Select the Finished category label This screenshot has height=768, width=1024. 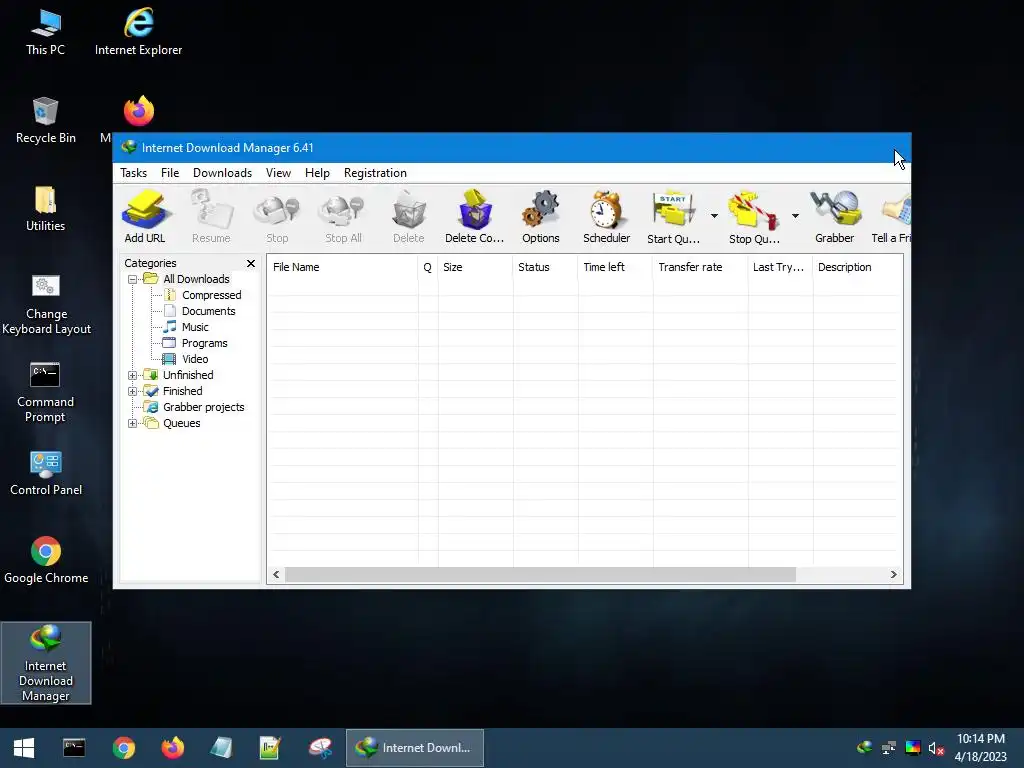click(x=183, y=391)
